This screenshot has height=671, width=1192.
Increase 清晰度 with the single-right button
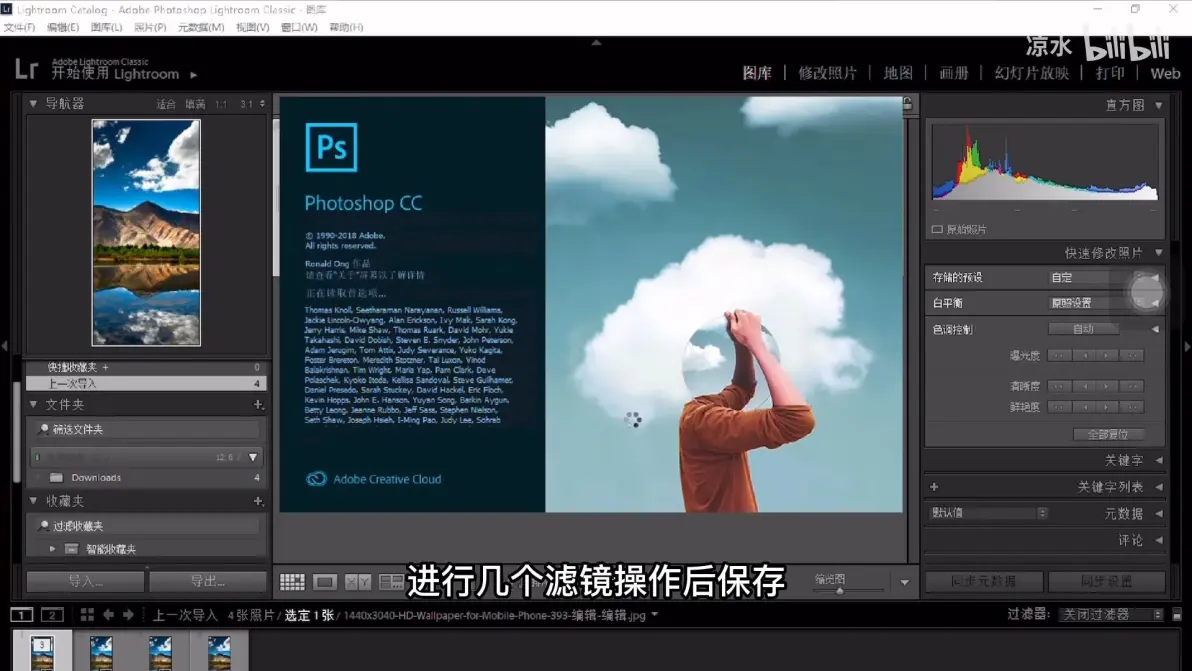coord(1106,386)
